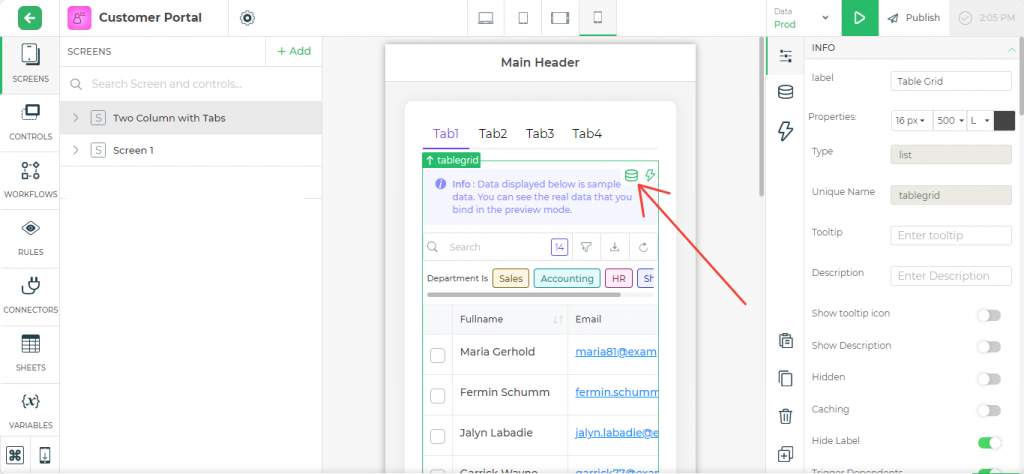Click the green back arrow button
Screen dimensions: 1024x474
(x=30, y=18)
